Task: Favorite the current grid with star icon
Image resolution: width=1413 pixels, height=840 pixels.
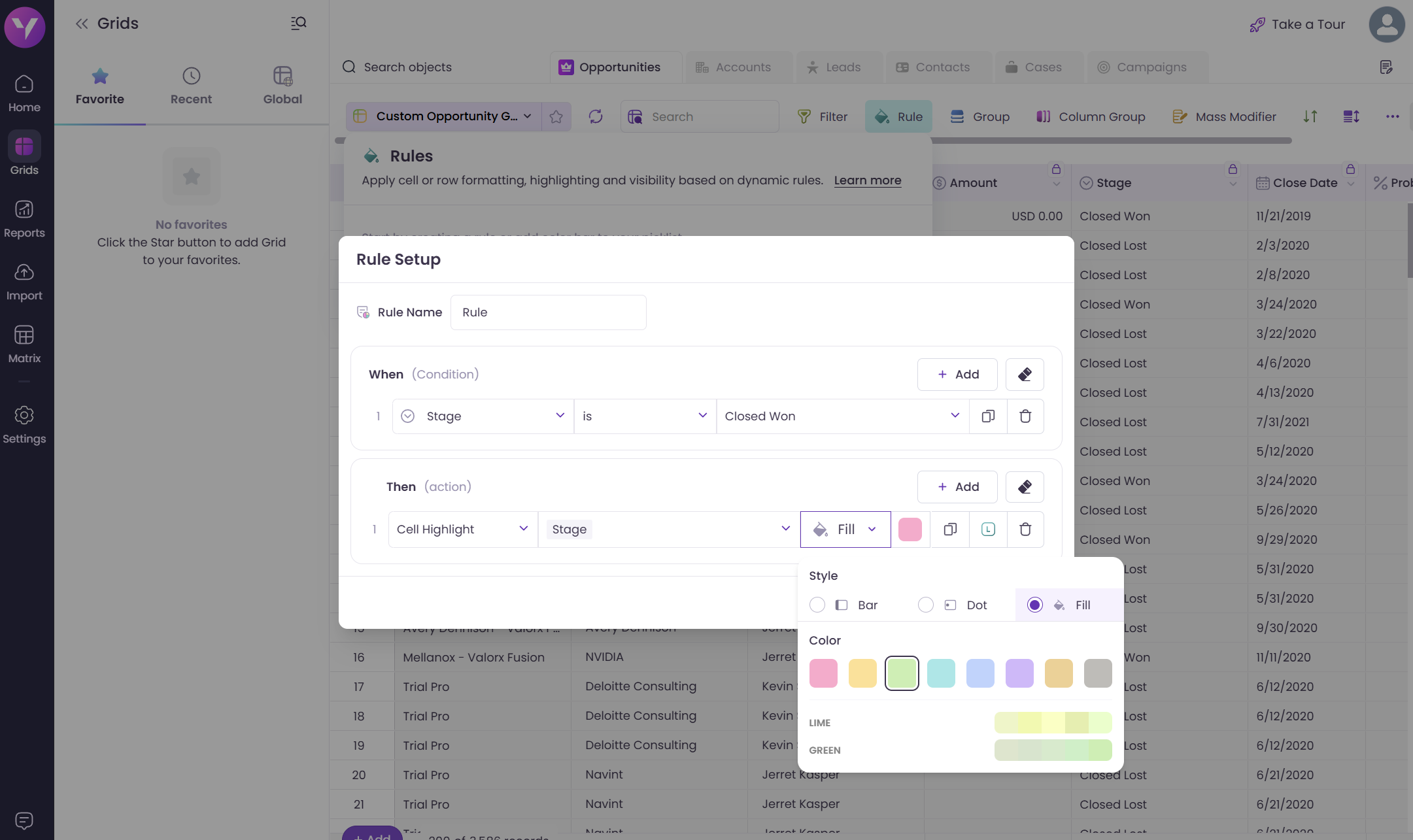Action: click(556, 116)
